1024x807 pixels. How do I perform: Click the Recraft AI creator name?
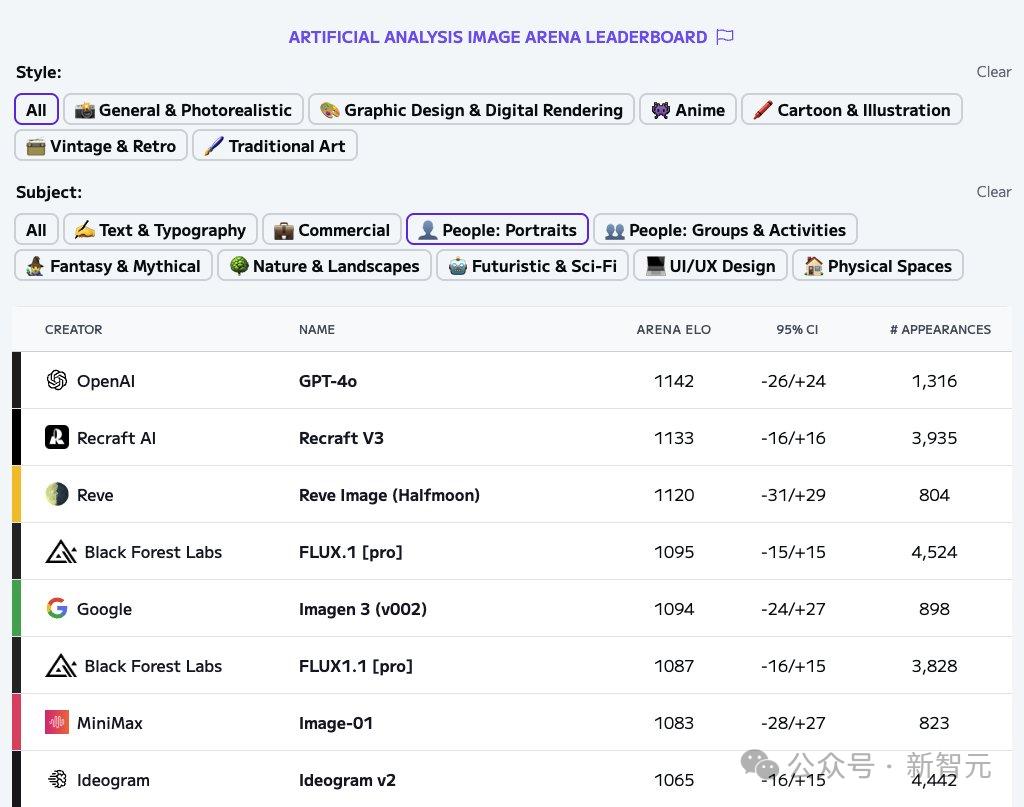[116, 437]
